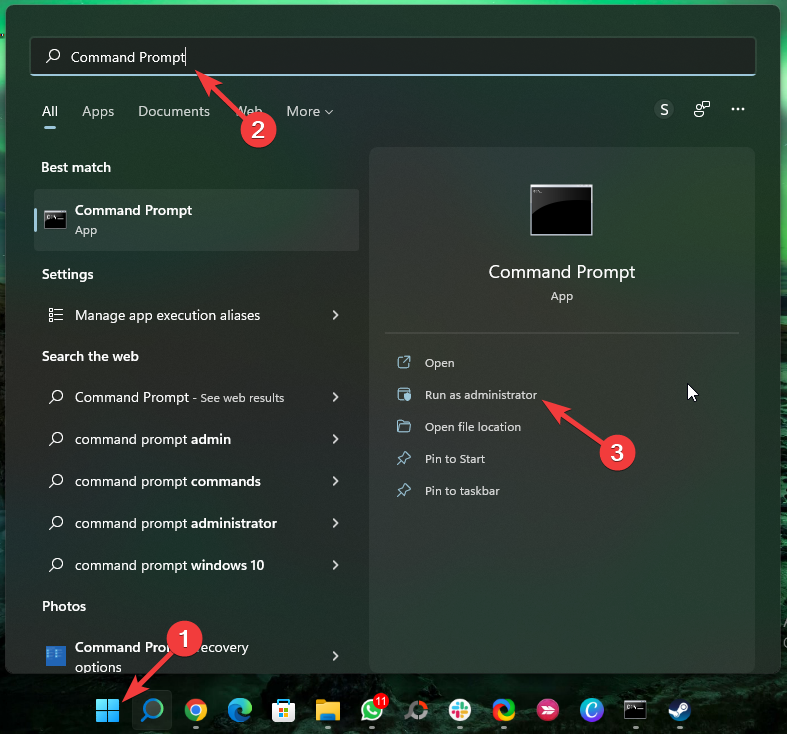Expand Manage app execution aliases arrow

pyautogui.click(x=335, y=315)
